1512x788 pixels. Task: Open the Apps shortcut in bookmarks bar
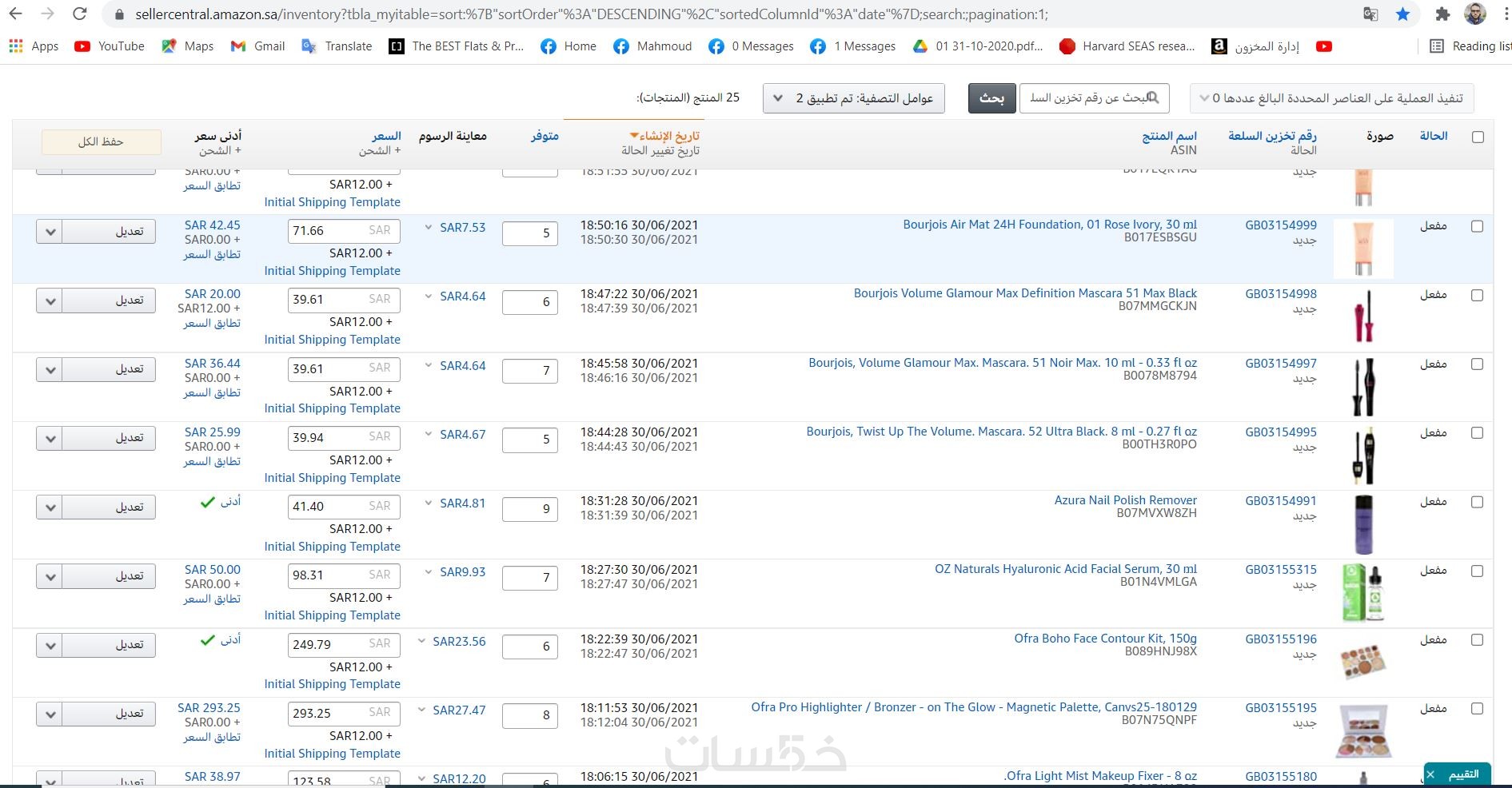[34, 46]
